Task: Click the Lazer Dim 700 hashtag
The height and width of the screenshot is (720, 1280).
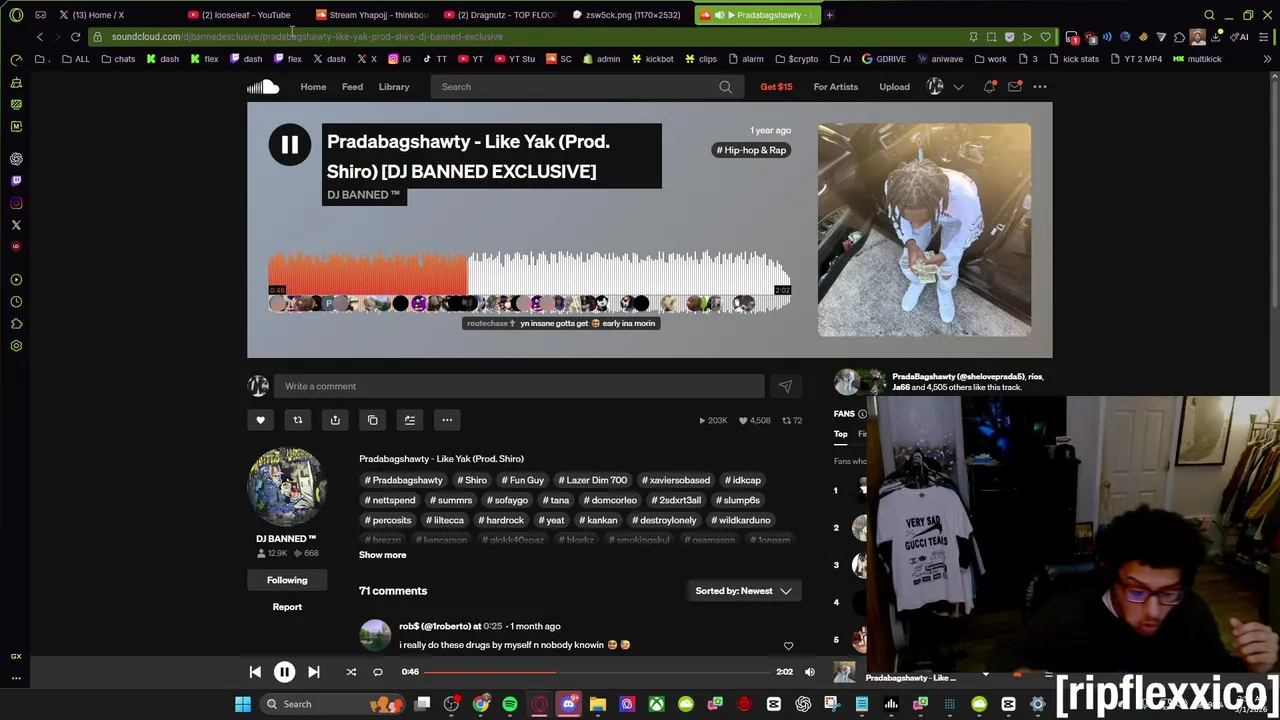Action: (592, 480)
